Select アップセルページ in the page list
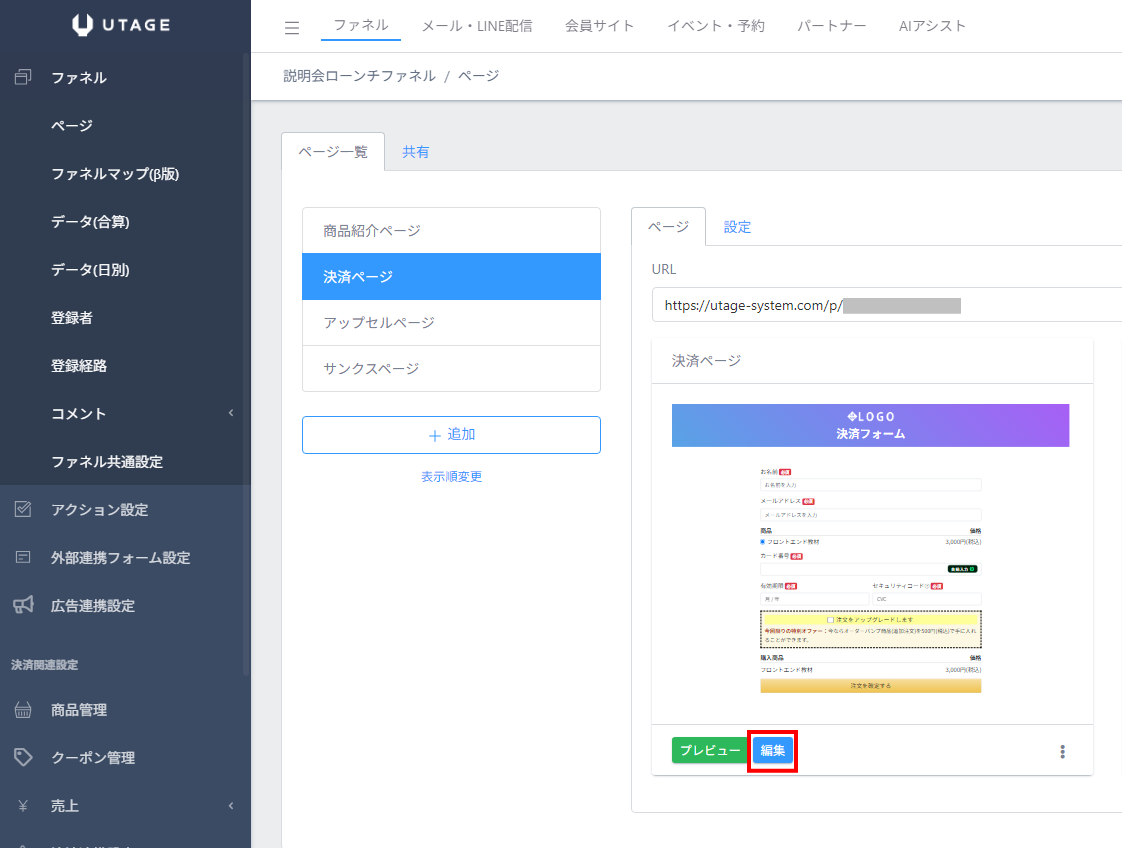This screenshot has height=848, width=1122. point(452,323)
